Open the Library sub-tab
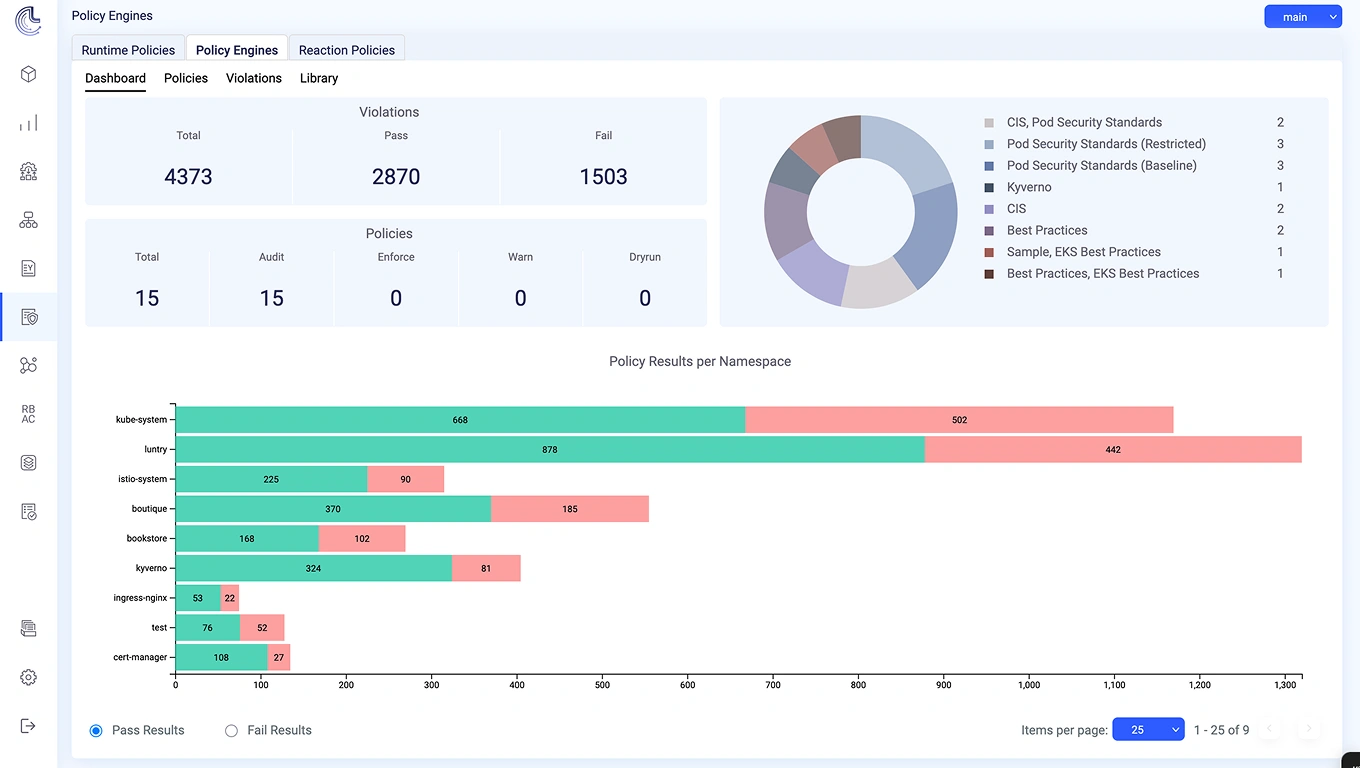The width and height of the screenshot is (1360, 768). click(x=319, y=78)
